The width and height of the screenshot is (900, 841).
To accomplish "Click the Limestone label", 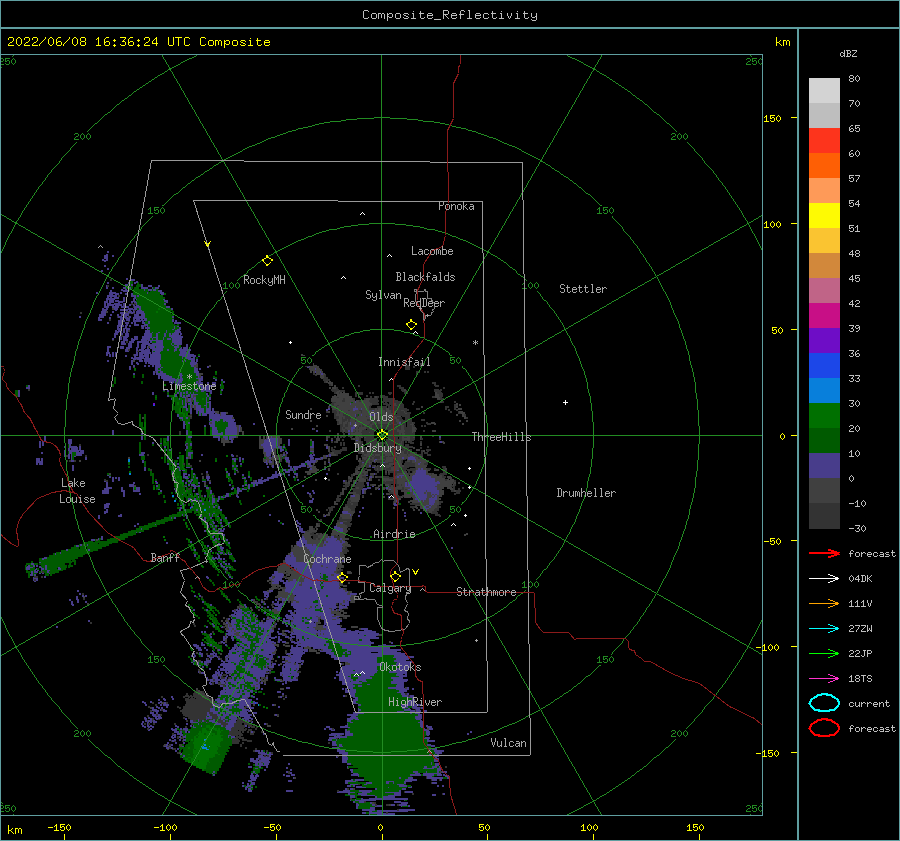I will (189, 386).
